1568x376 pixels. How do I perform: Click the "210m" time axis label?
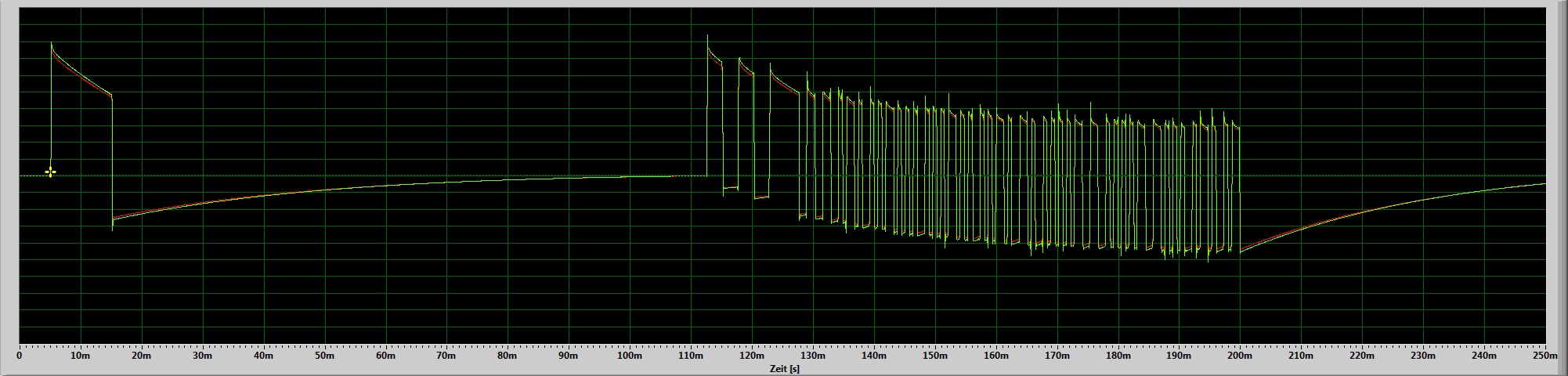(1302, 356)
